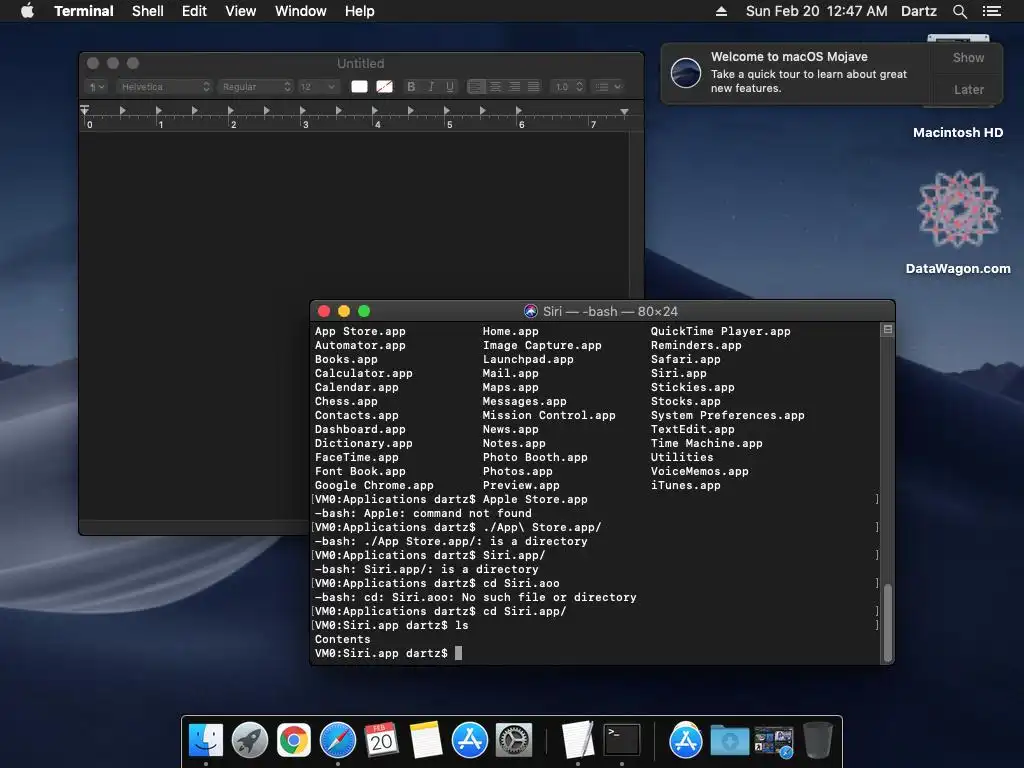This screenshot has width=1024, height=768.
Task: Minimize the Siri Terminal window yellow button
Action: [x=344, y=312]
